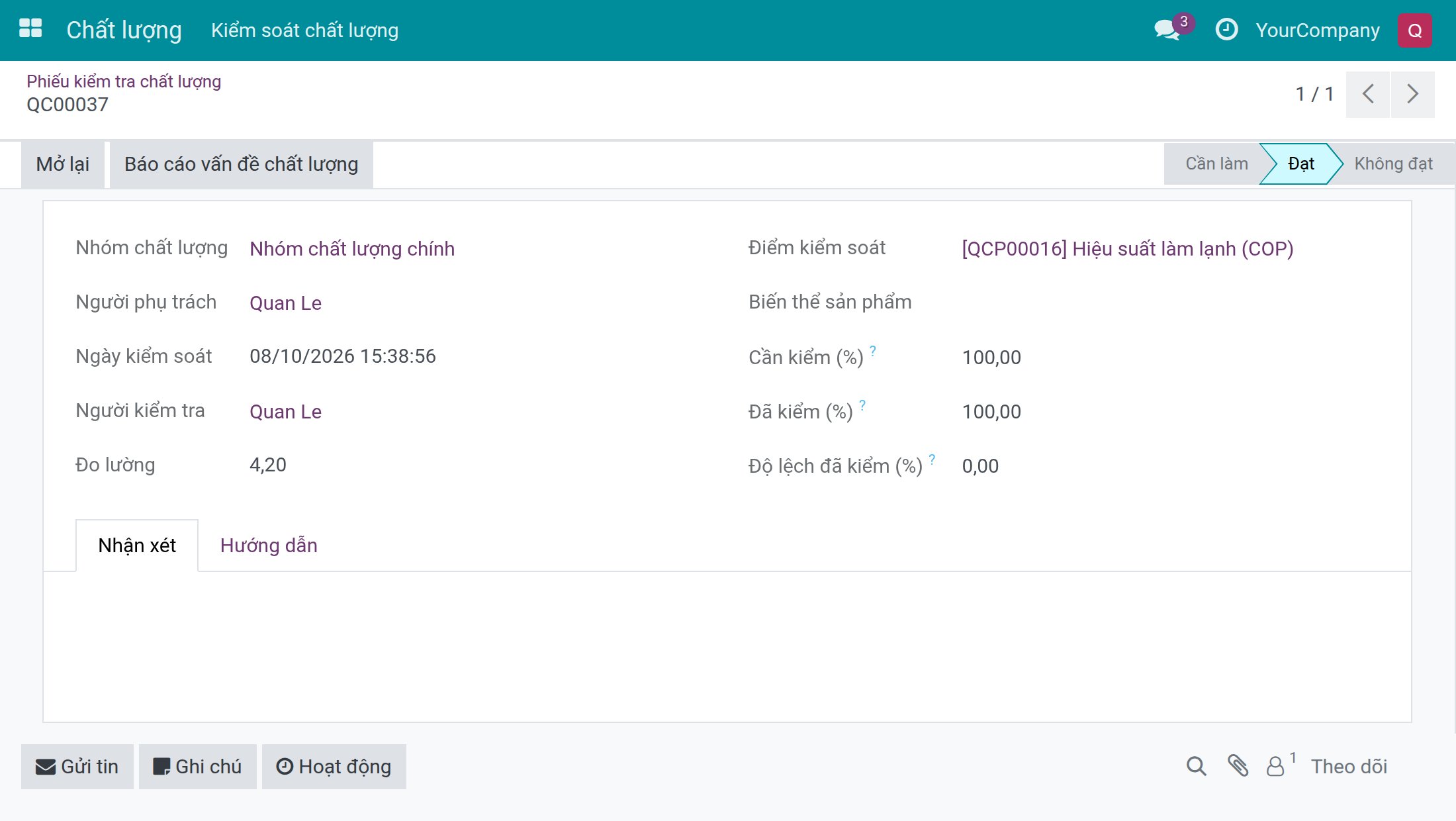
Task: Click the user avatar Q icon
Action: [1414, 30]
